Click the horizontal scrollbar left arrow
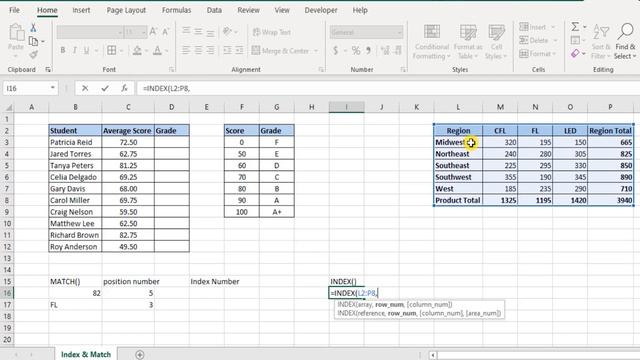This screenshot has height=360, width=640. pyautogui.click(x=433, y=355)
